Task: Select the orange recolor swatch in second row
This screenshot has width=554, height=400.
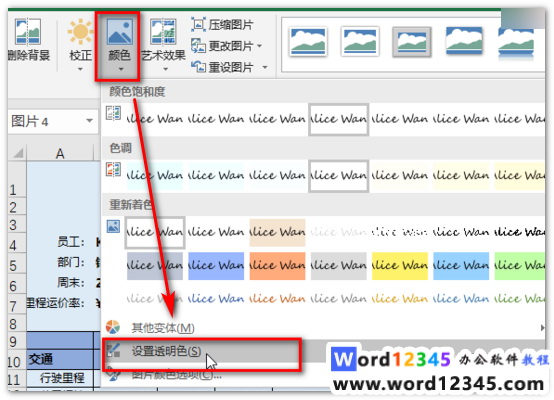Action: [x=277, y=266]
